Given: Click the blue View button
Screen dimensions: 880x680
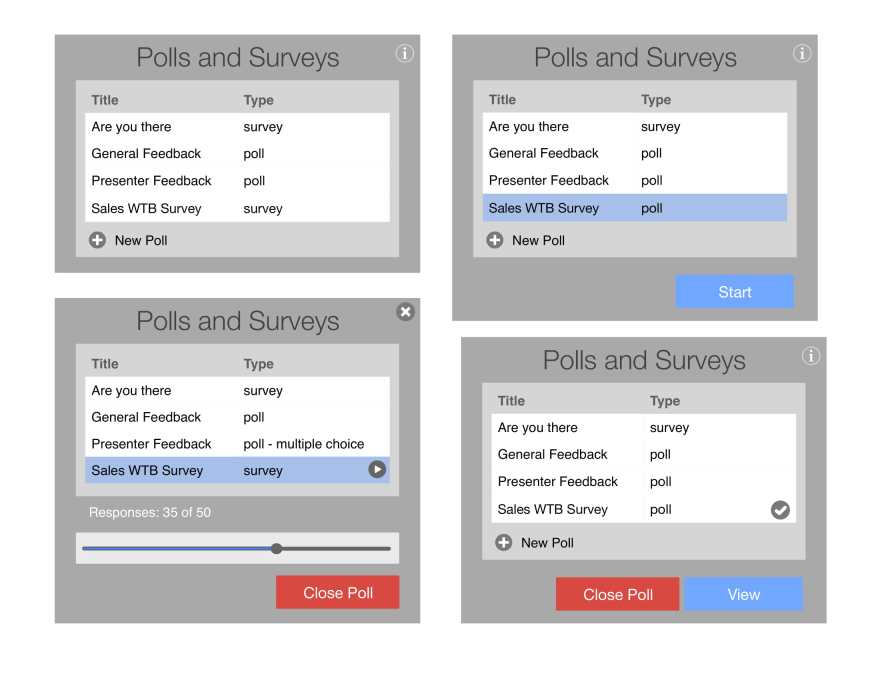Looking at the screenshot, I should point(743,594).
